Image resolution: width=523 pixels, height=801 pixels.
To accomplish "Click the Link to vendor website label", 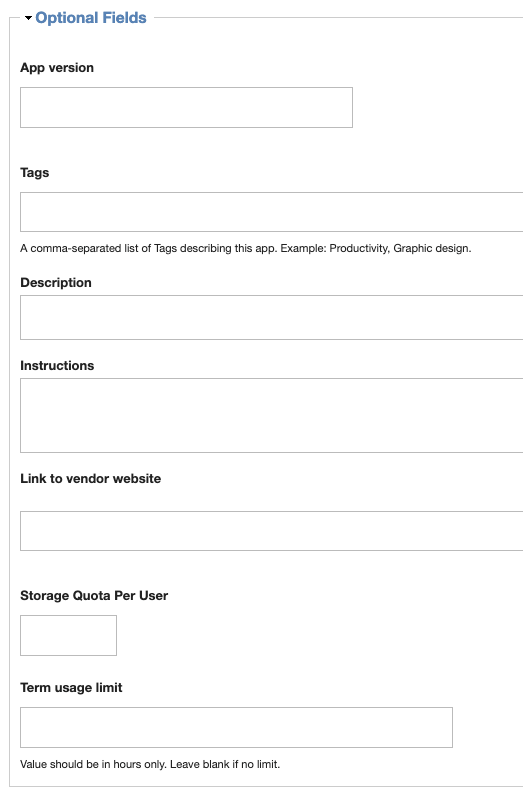I will tap(91, 479).
